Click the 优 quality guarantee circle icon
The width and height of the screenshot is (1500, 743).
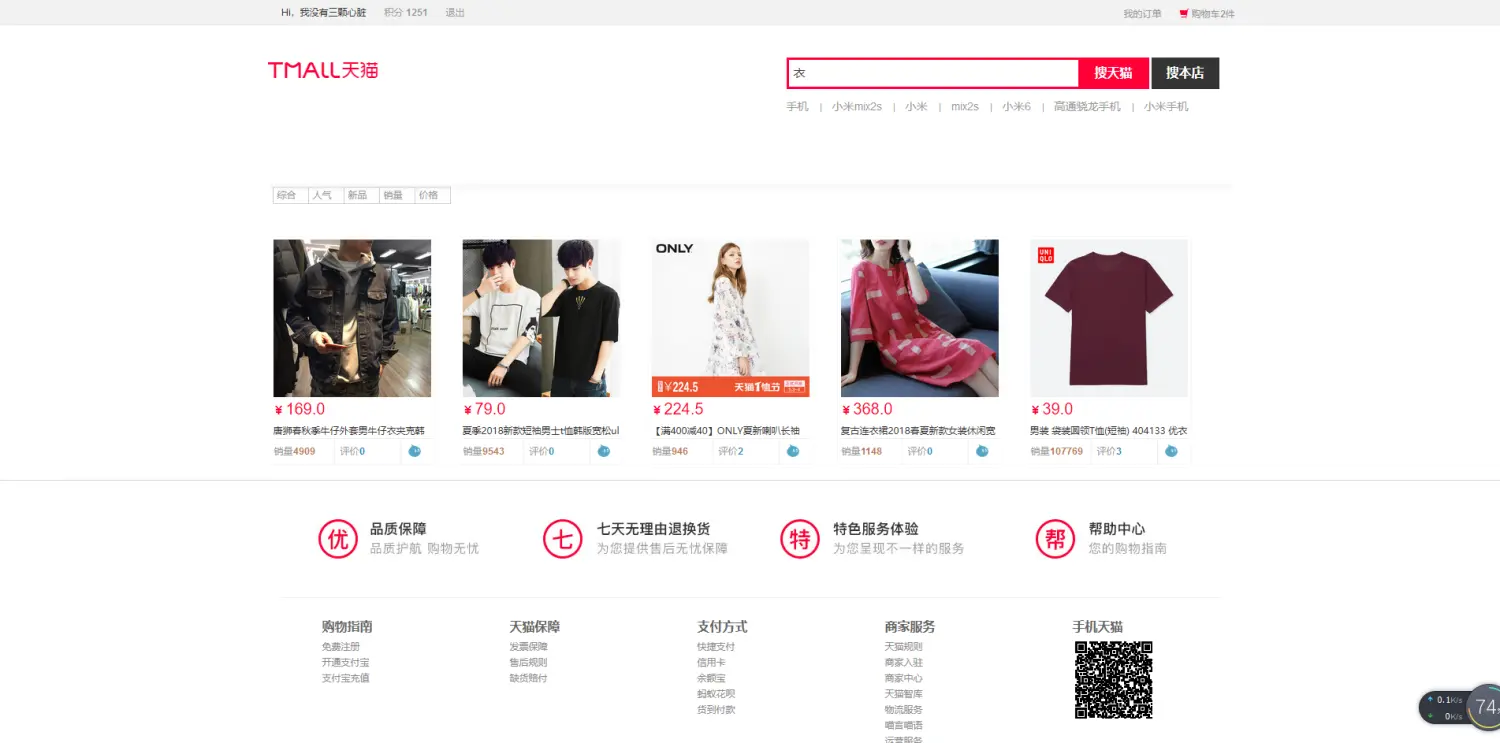[x=338, y=539]
